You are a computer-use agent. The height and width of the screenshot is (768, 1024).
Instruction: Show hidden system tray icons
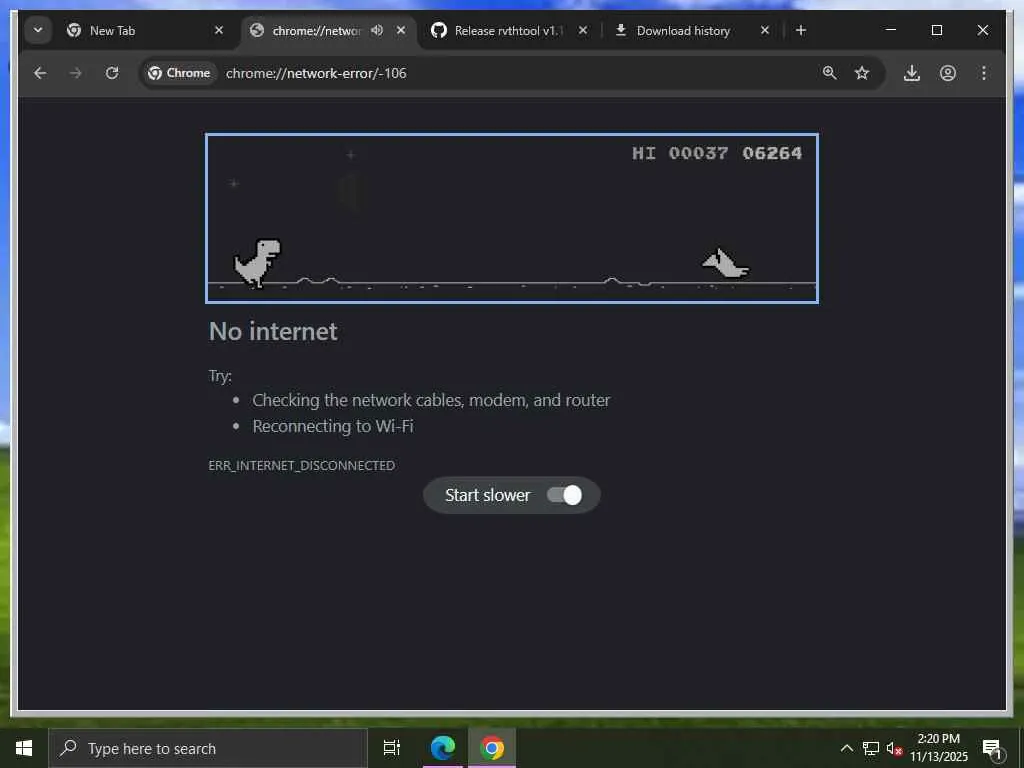(846, 748)
